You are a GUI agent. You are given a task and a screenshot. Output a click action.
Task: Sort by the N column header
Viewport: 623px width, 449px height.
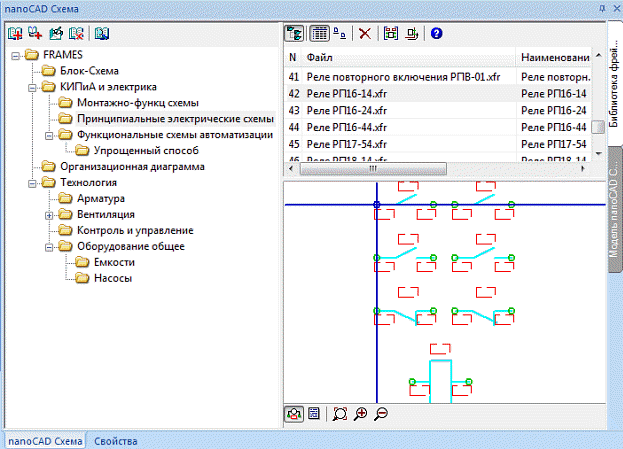click(x=293, y=57)
